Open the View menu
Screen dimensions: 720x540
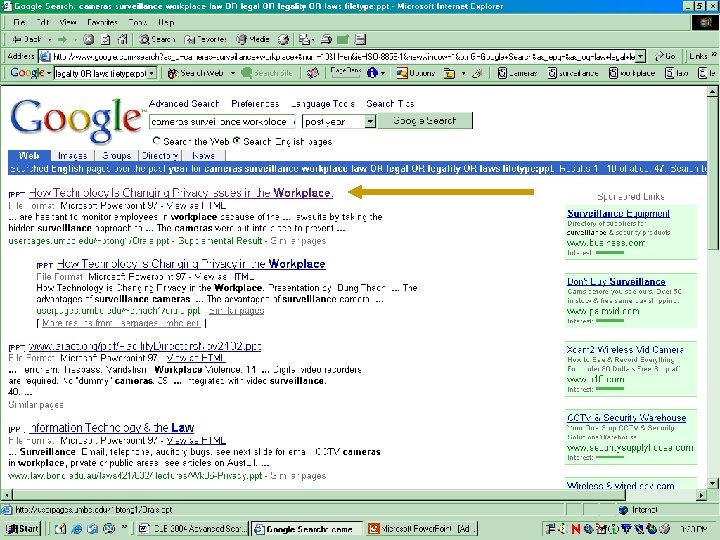tap(68, 22)
